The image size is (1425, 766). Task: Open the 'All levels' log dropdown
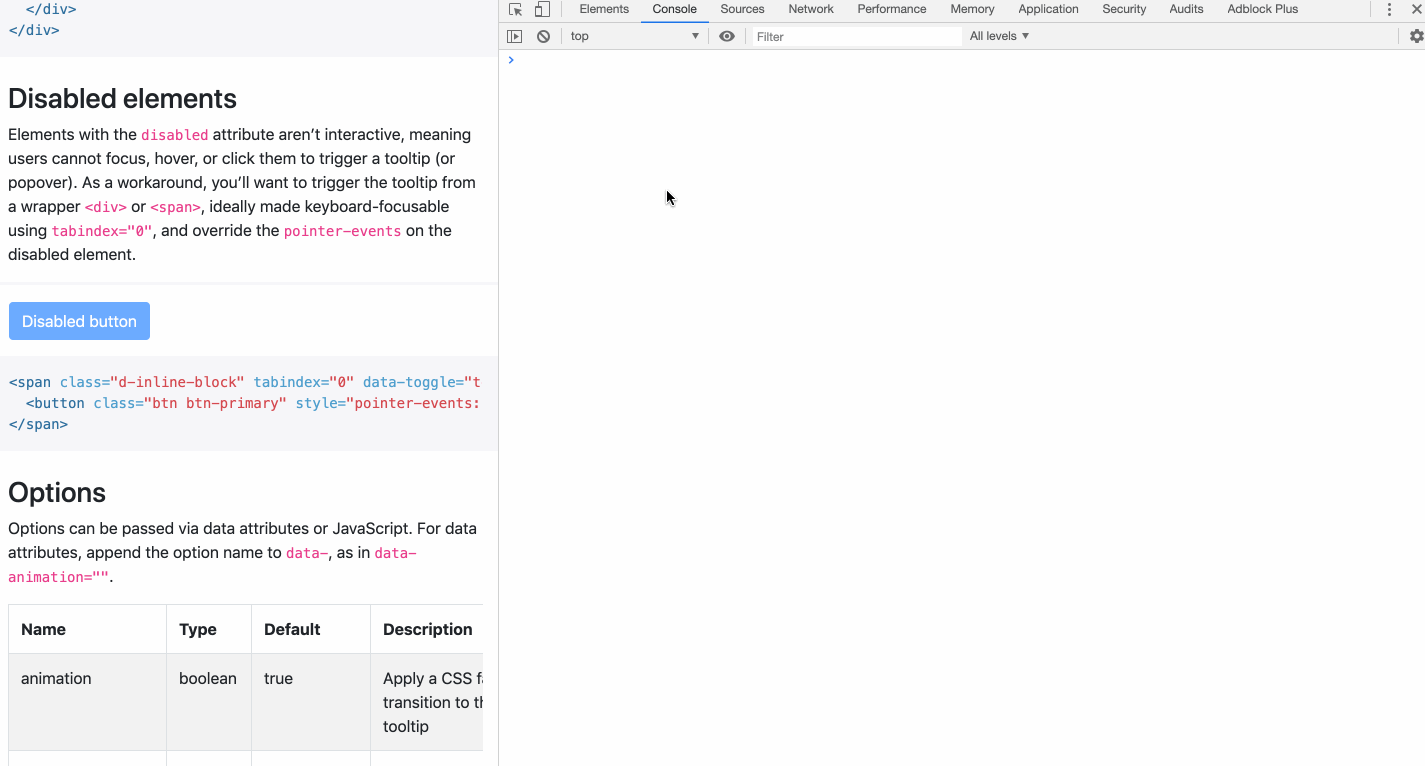coord(999,36)
